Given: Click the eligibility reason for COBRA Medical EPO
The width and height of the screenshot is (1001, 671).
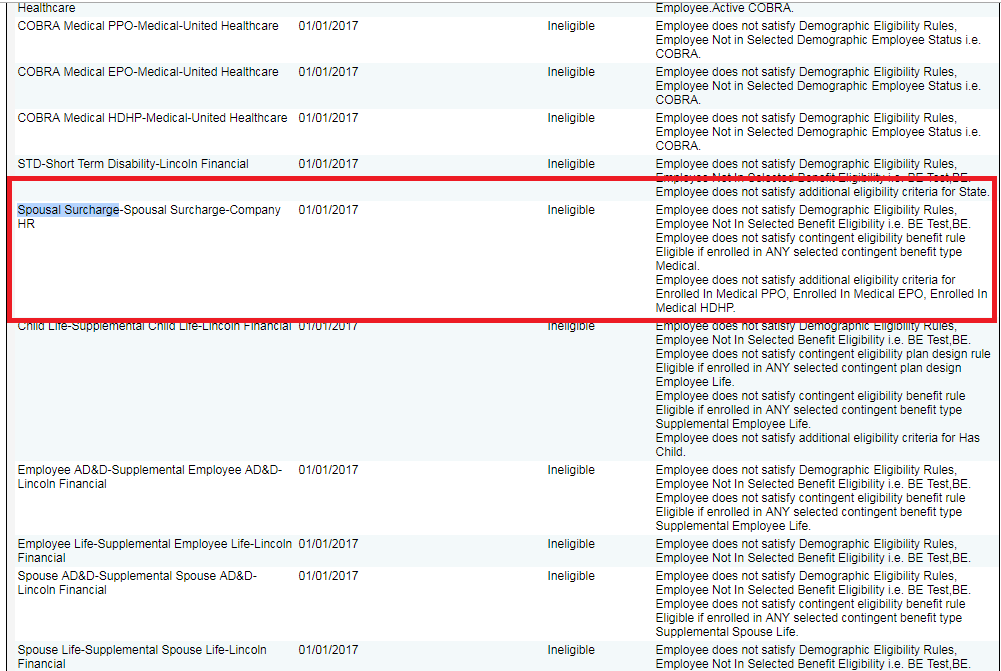Looking at the screenshot, I should click(819, 86).
